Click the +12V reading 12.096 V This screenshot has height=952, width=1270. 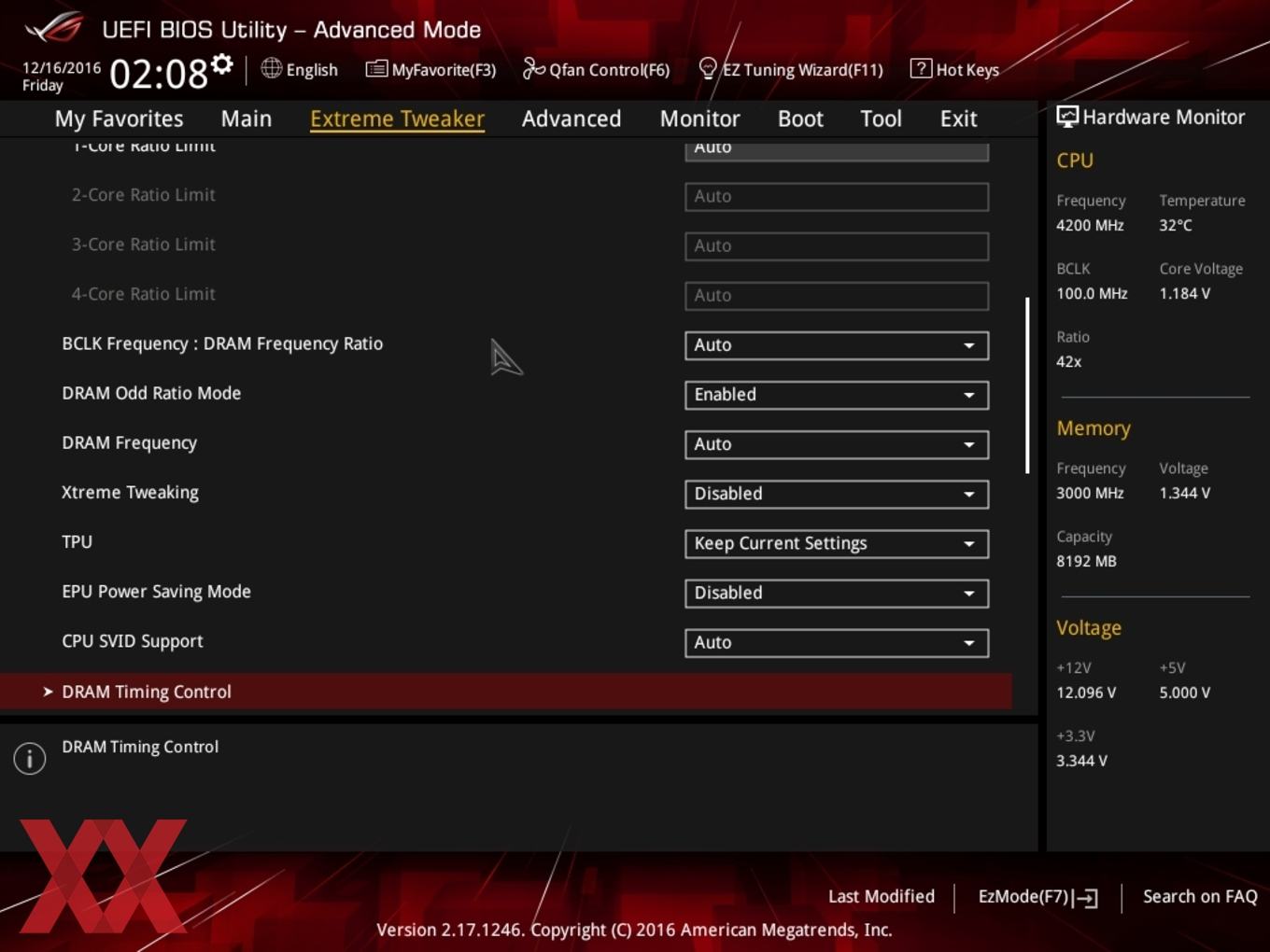click(x=1086, y=693)
